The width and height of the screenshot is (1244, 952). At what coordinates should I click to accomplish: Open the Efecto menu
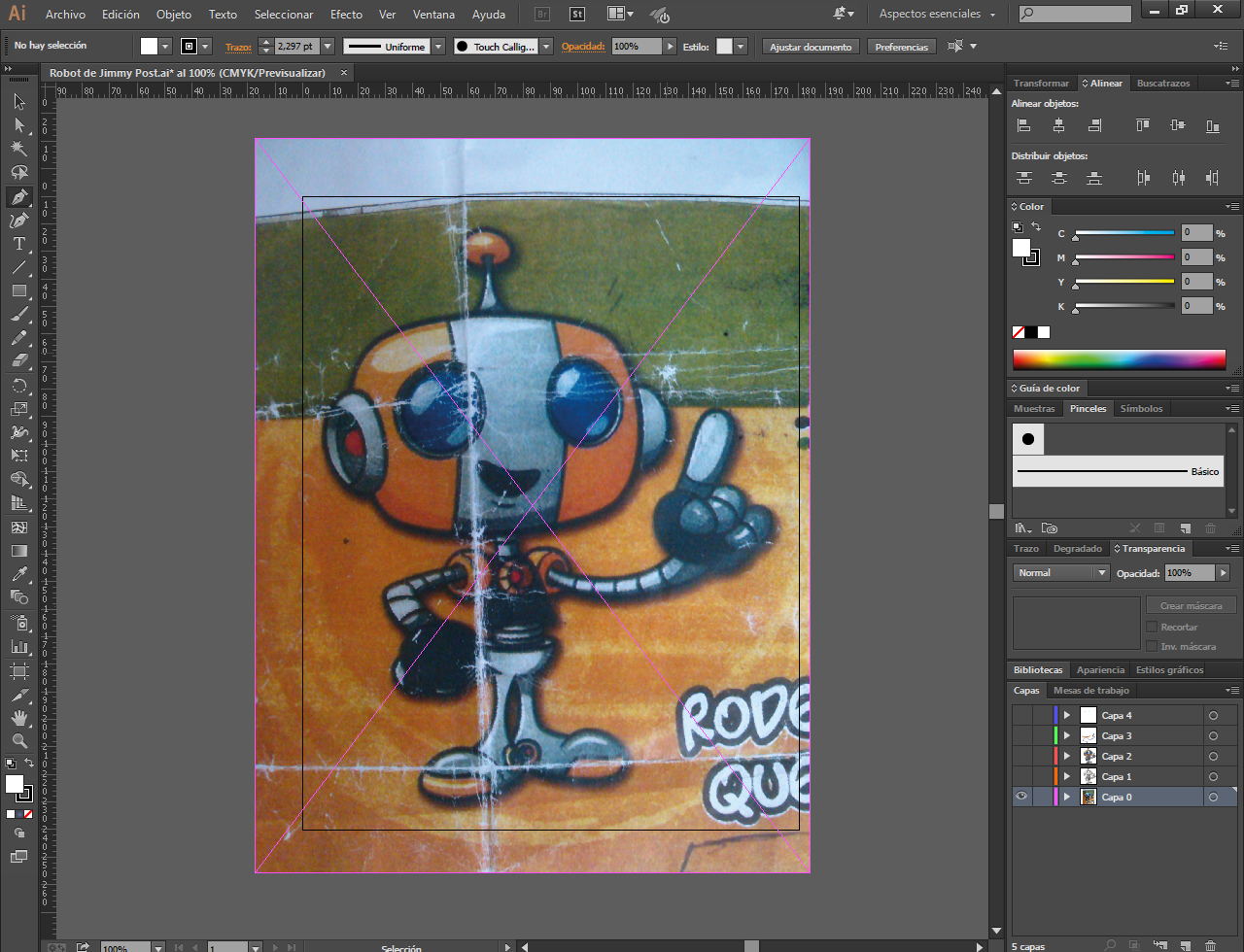point(346,15)
